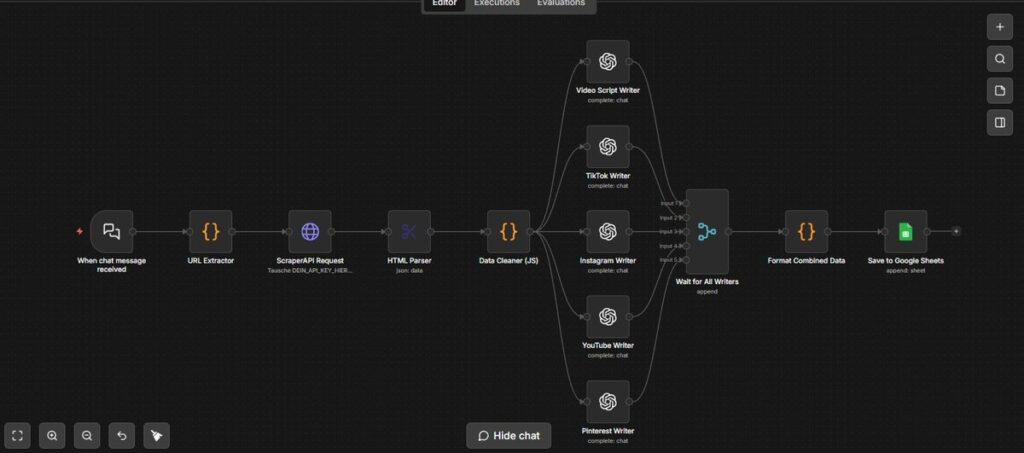Open the Save to Google Sheets node
Viewport: 1024px width, 453px height.
point(906,231)
